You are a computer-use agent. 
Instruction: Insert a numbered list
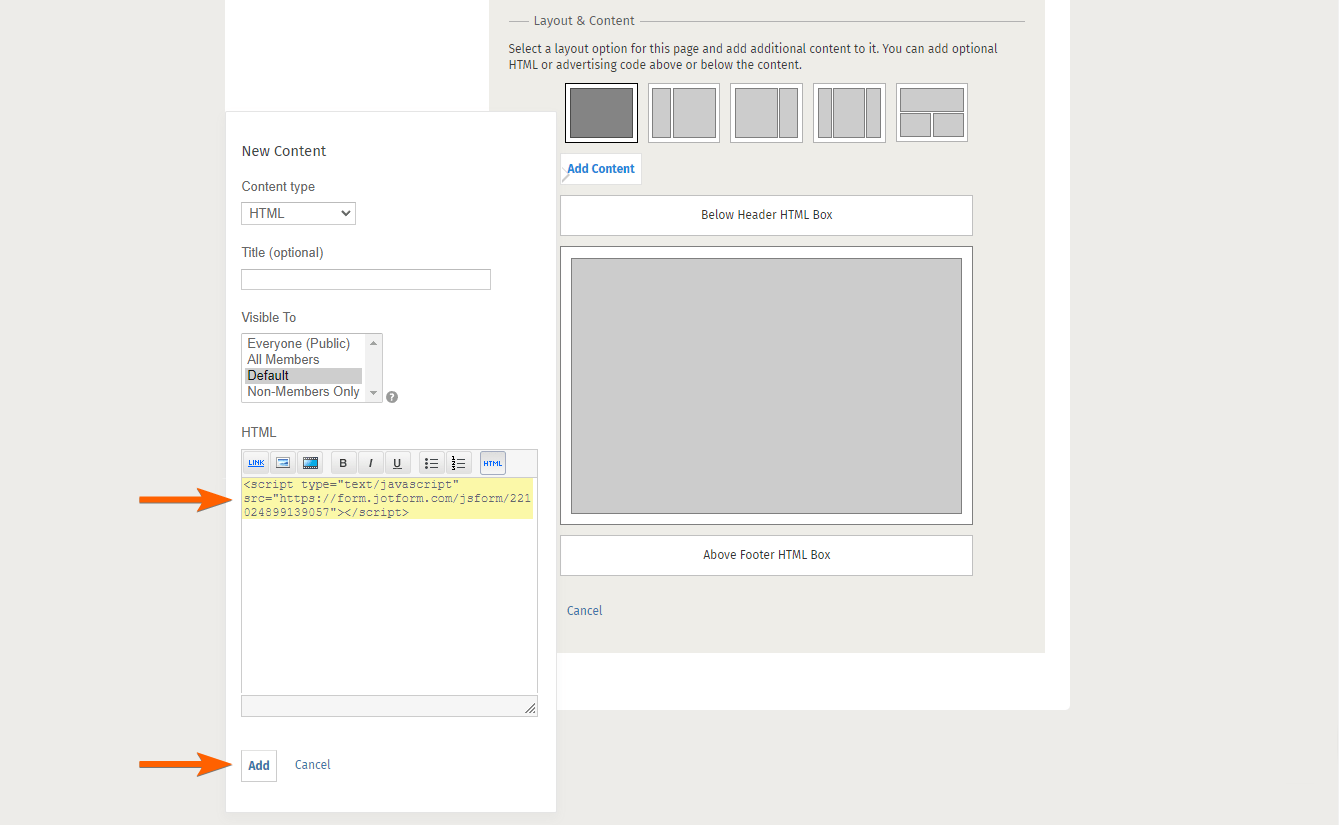pos(458,463)
